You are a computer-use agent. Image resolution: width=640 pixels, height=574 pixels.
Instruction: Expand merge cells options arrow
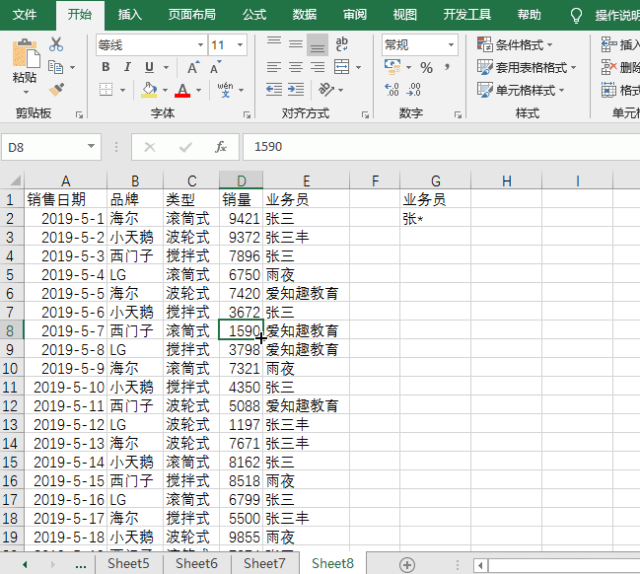(358, 67)
